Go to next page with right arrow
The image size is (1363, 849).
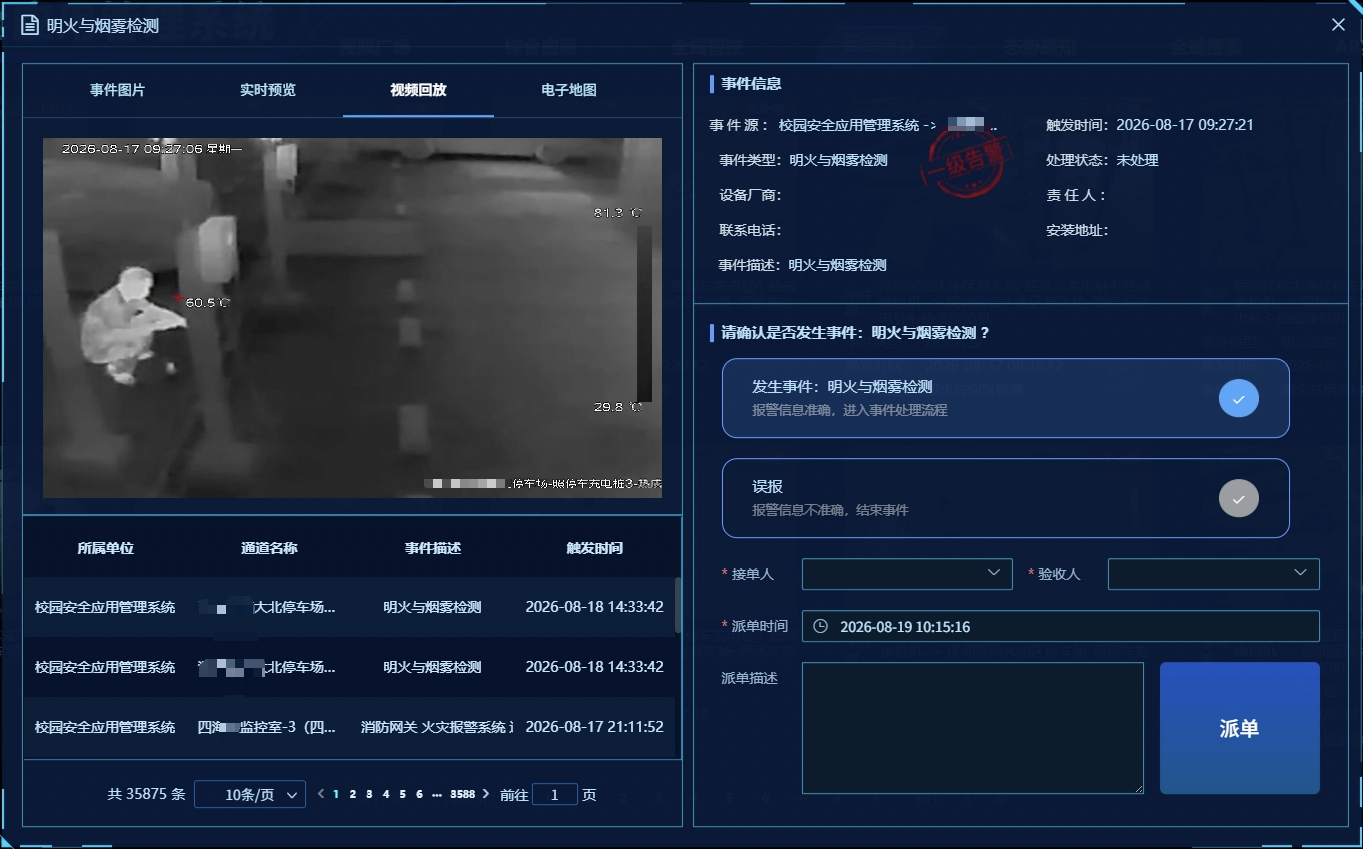[x=486, y=794]
